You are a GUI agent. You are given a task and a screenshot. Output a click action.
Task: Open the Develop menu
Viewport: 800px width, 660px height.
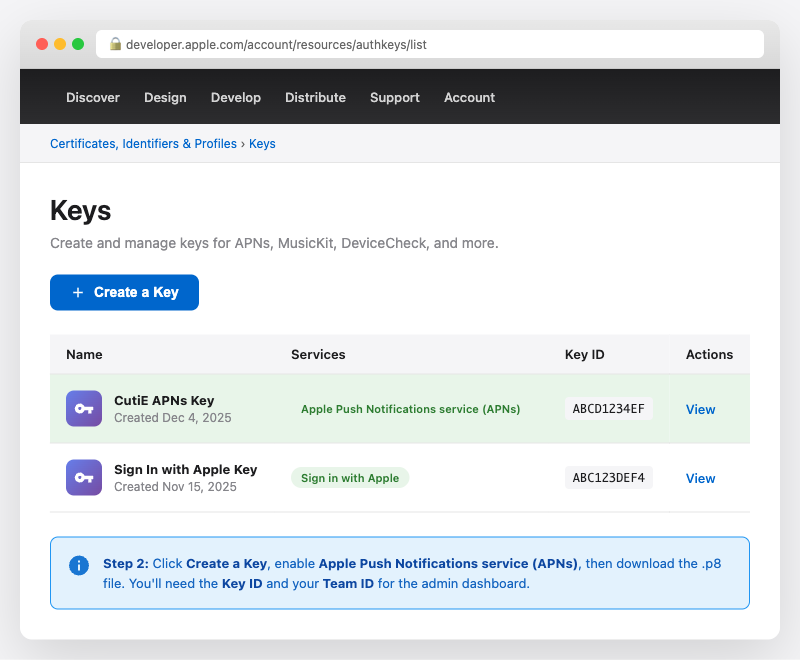[x=236, y=97]
